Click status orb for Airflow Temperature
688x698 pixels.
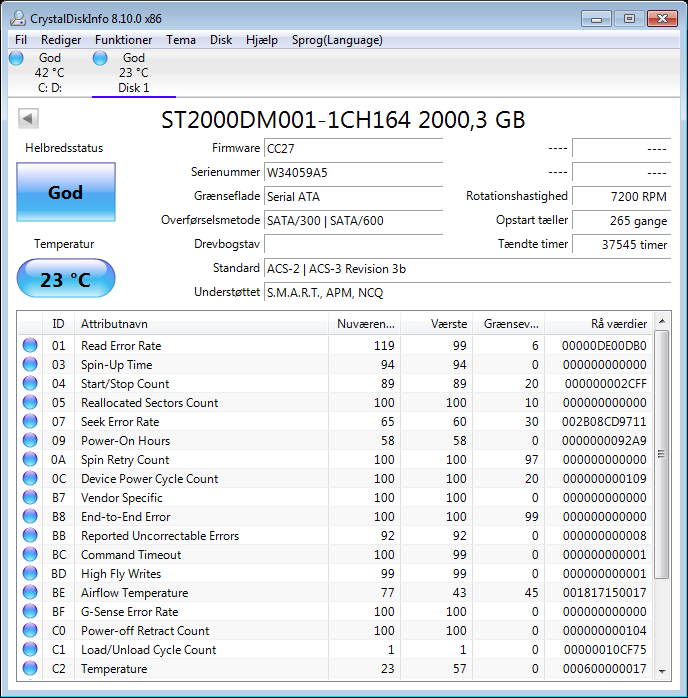click(x=30, y=592)
